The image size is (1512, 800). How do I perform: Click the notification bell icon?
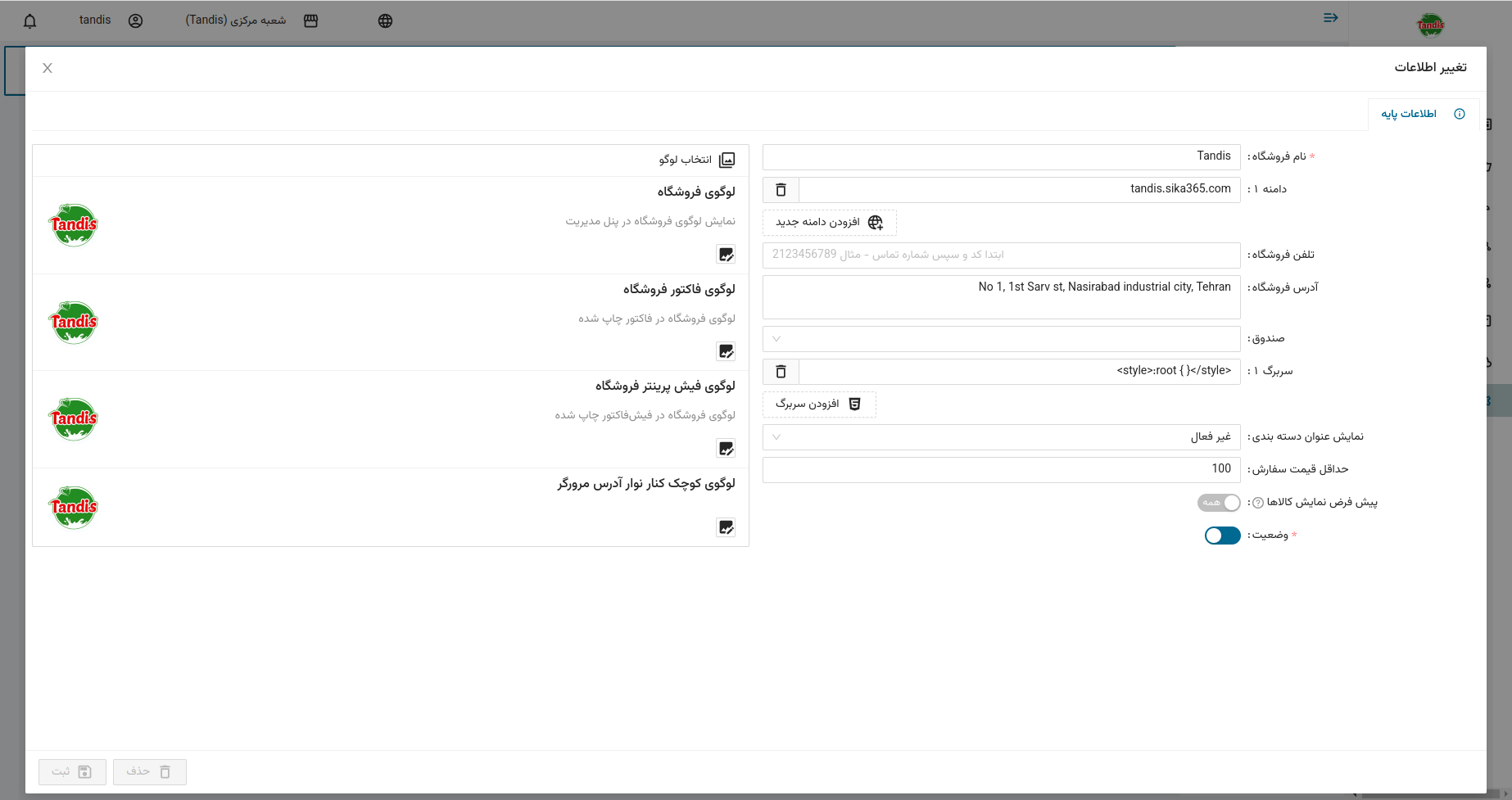30,21
